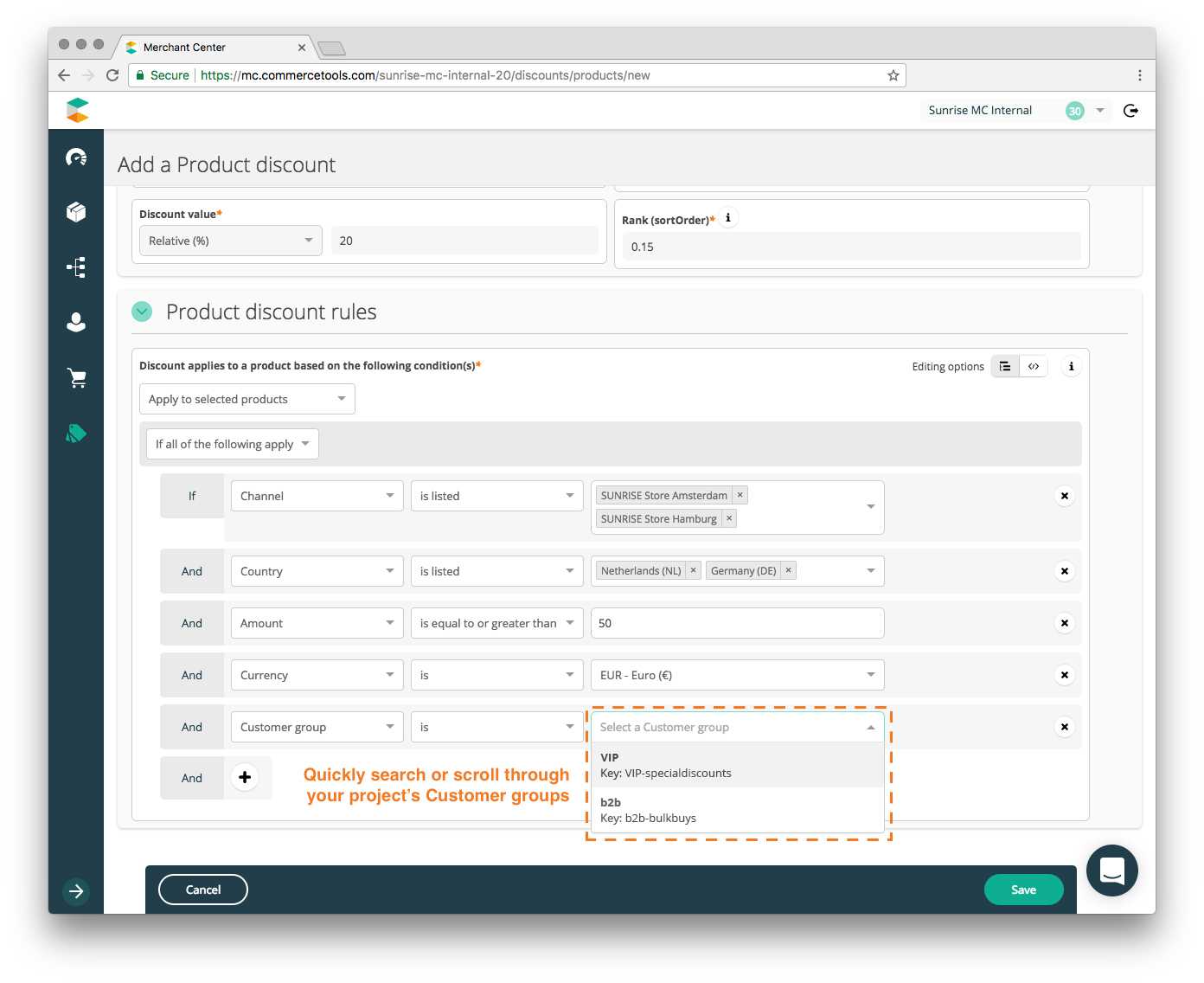Open the Customers person icon in sidebar

click(x=76, y=322)
